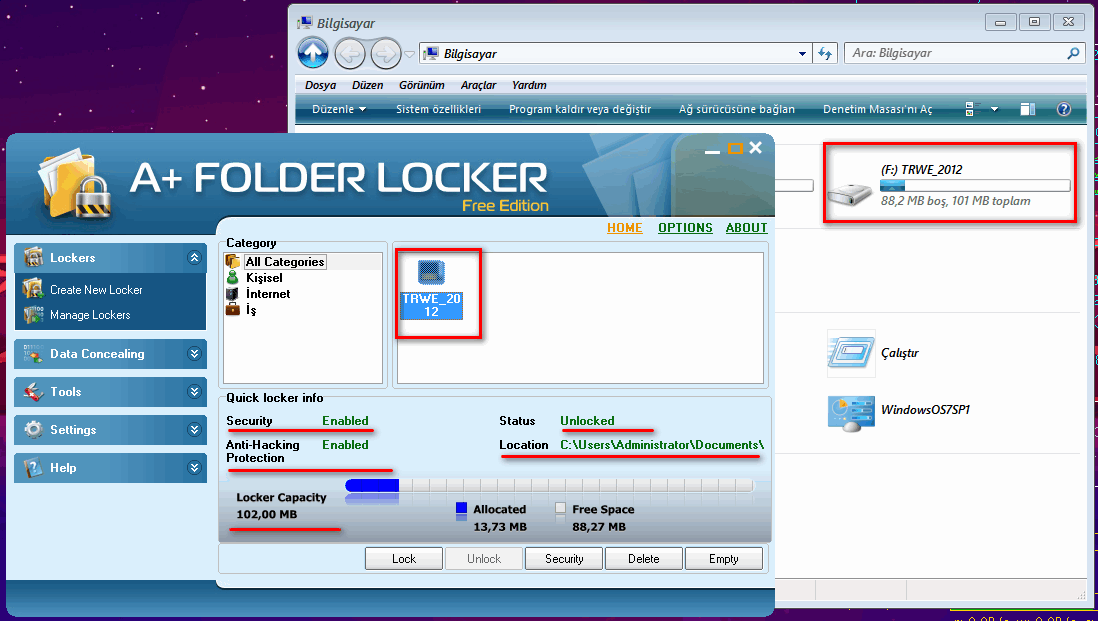Click the Kişisel category icon
Screen dimensions: 1098x621
pyautogui.click(x=233, y=278)
